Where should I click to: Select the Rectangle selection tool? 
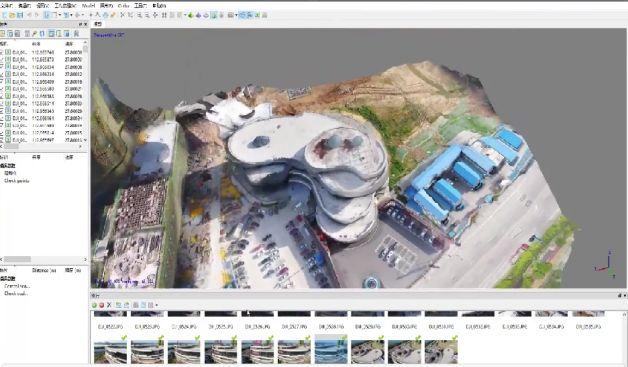click(54, 15)
